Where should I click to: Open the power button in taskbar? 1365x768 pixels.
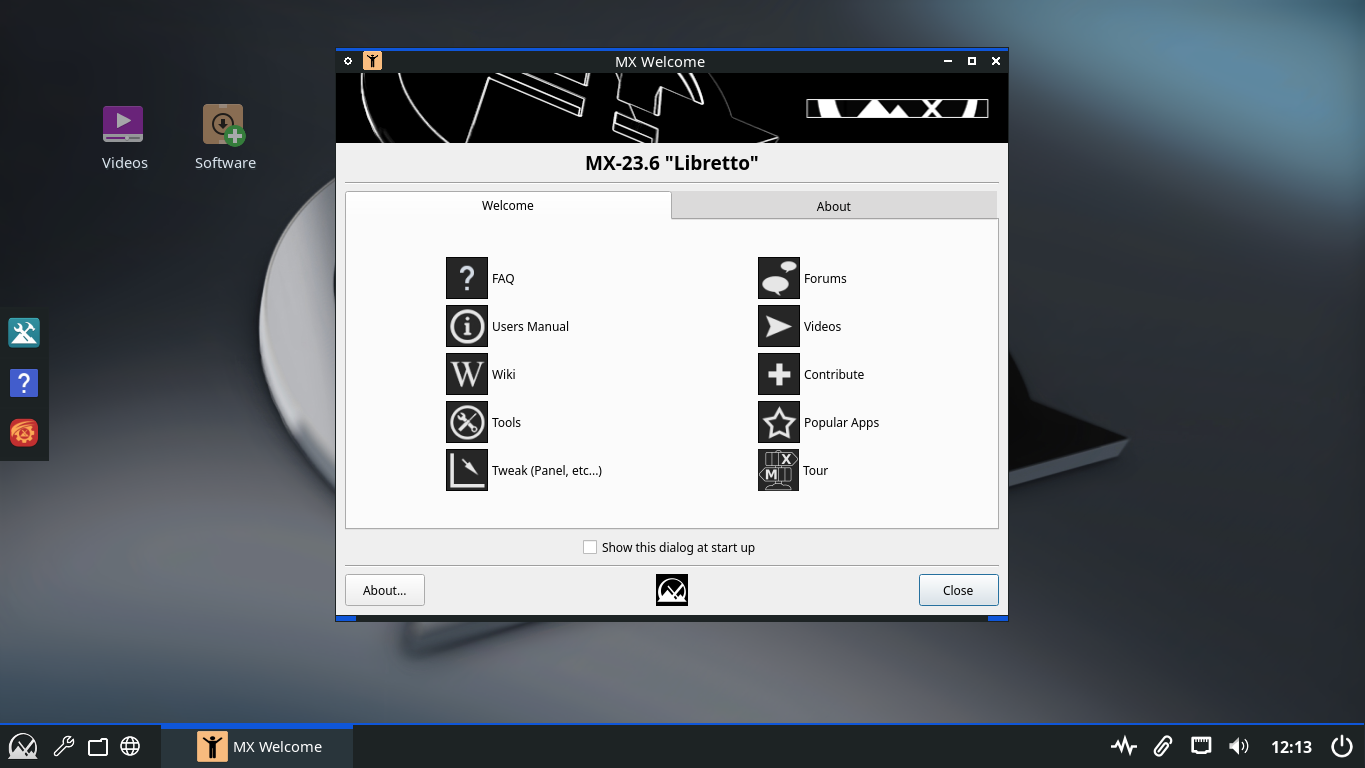(x=1341, y=746)
